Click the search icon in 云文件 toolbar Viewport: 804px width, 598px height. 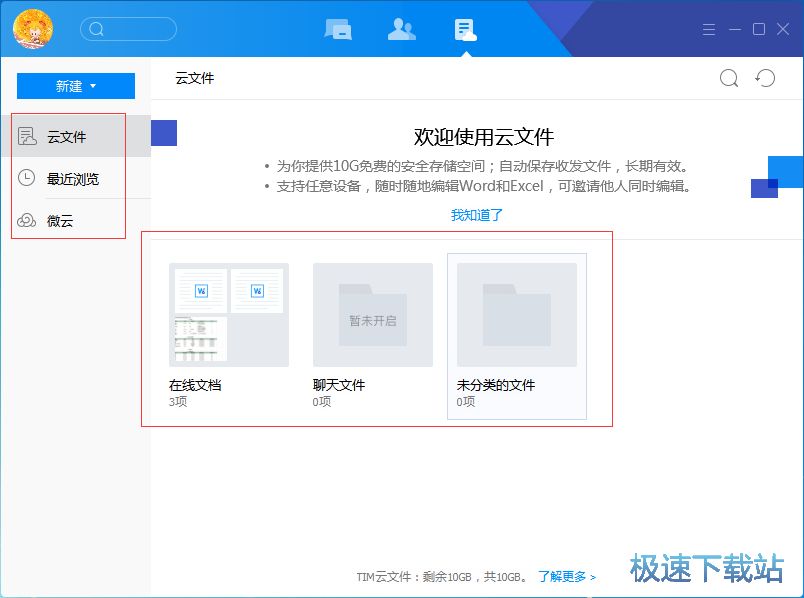coord(729,78)
